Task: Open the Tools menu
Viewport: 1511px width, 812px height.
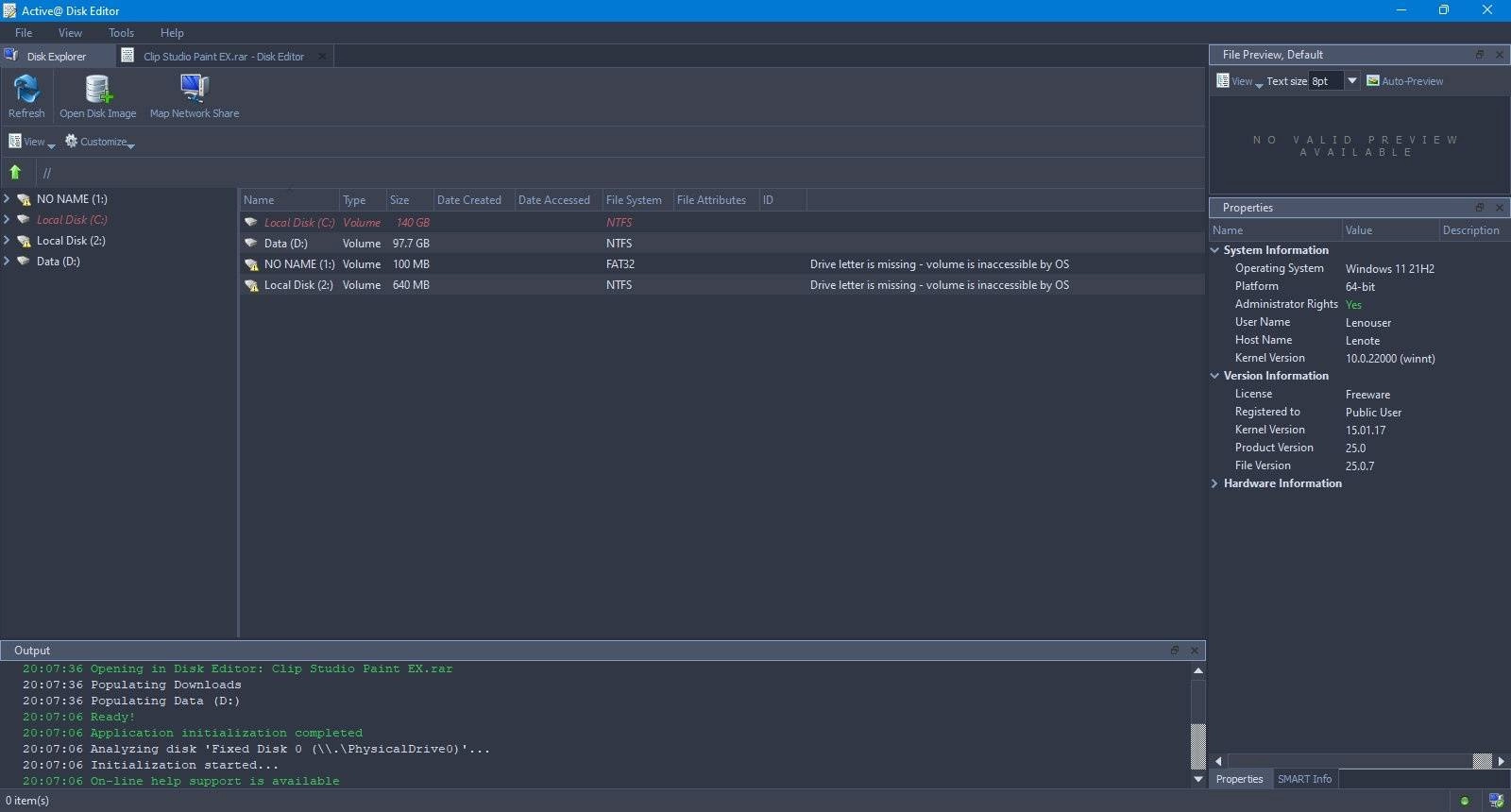Action: 121,33
